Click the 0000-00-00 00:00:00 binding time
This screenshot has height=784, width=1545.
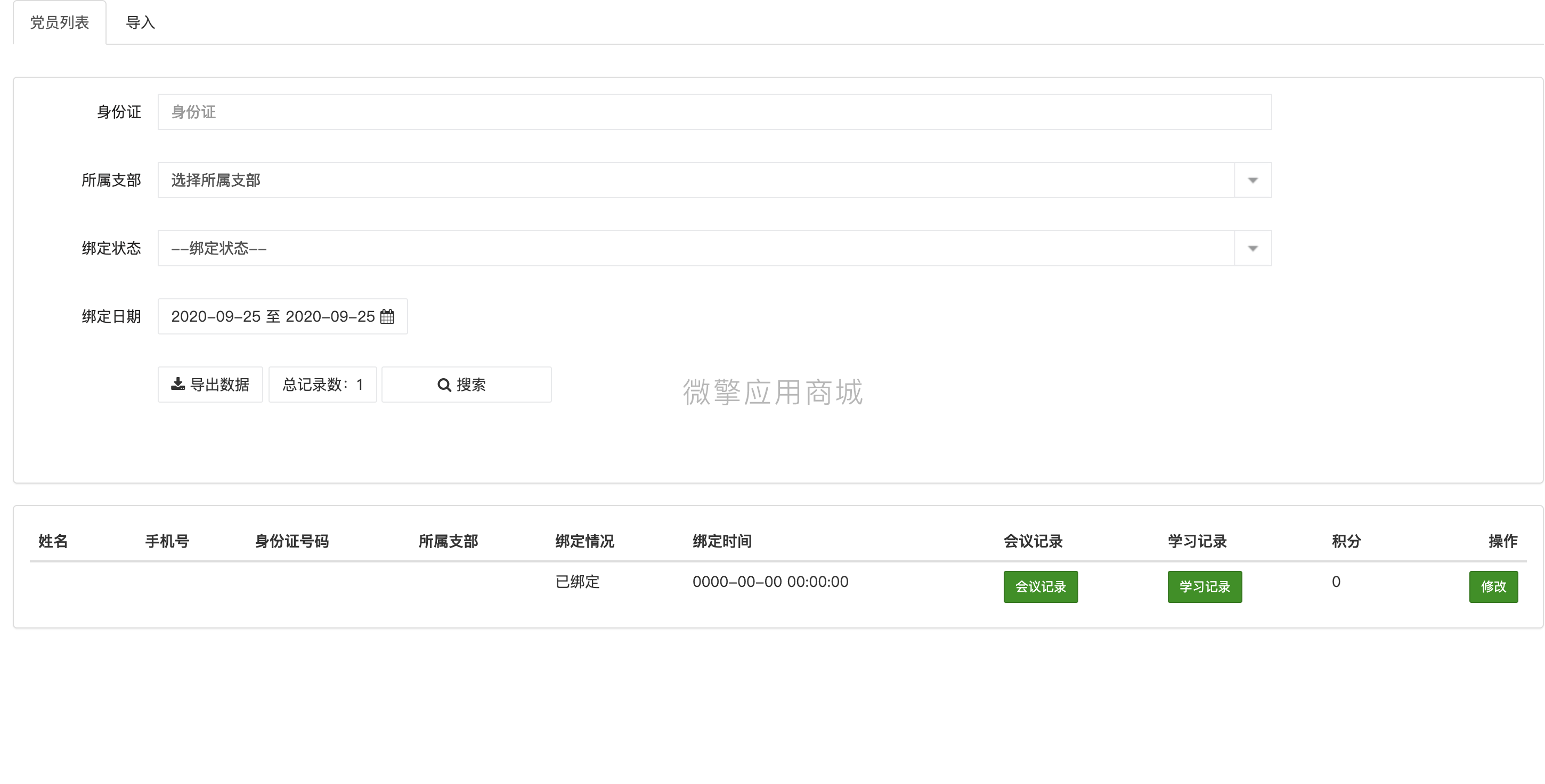click(770, 582)
